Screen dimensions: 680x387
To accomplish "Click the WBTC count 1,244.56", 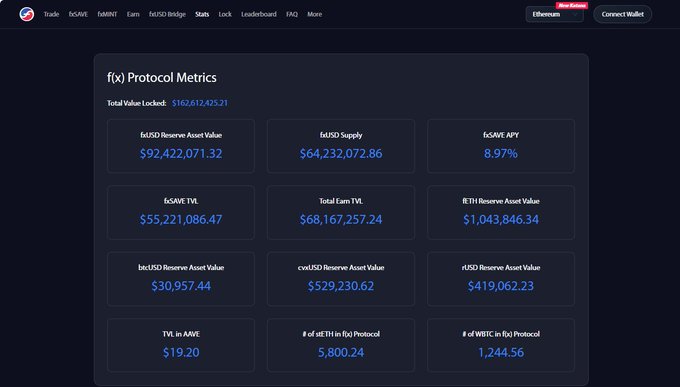I will (x=501, y=352).
